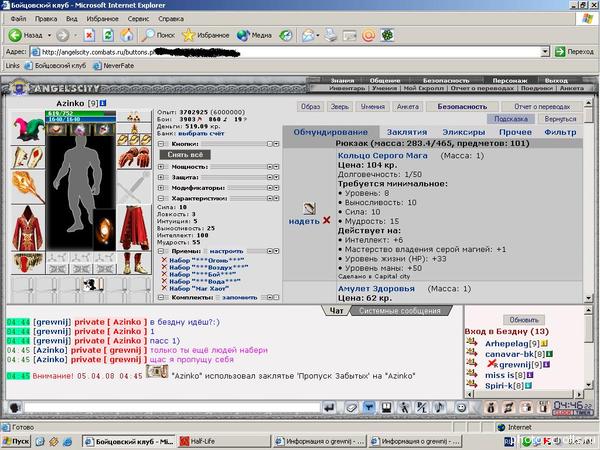Click the send-message enter arrow icon

[329, 408]
